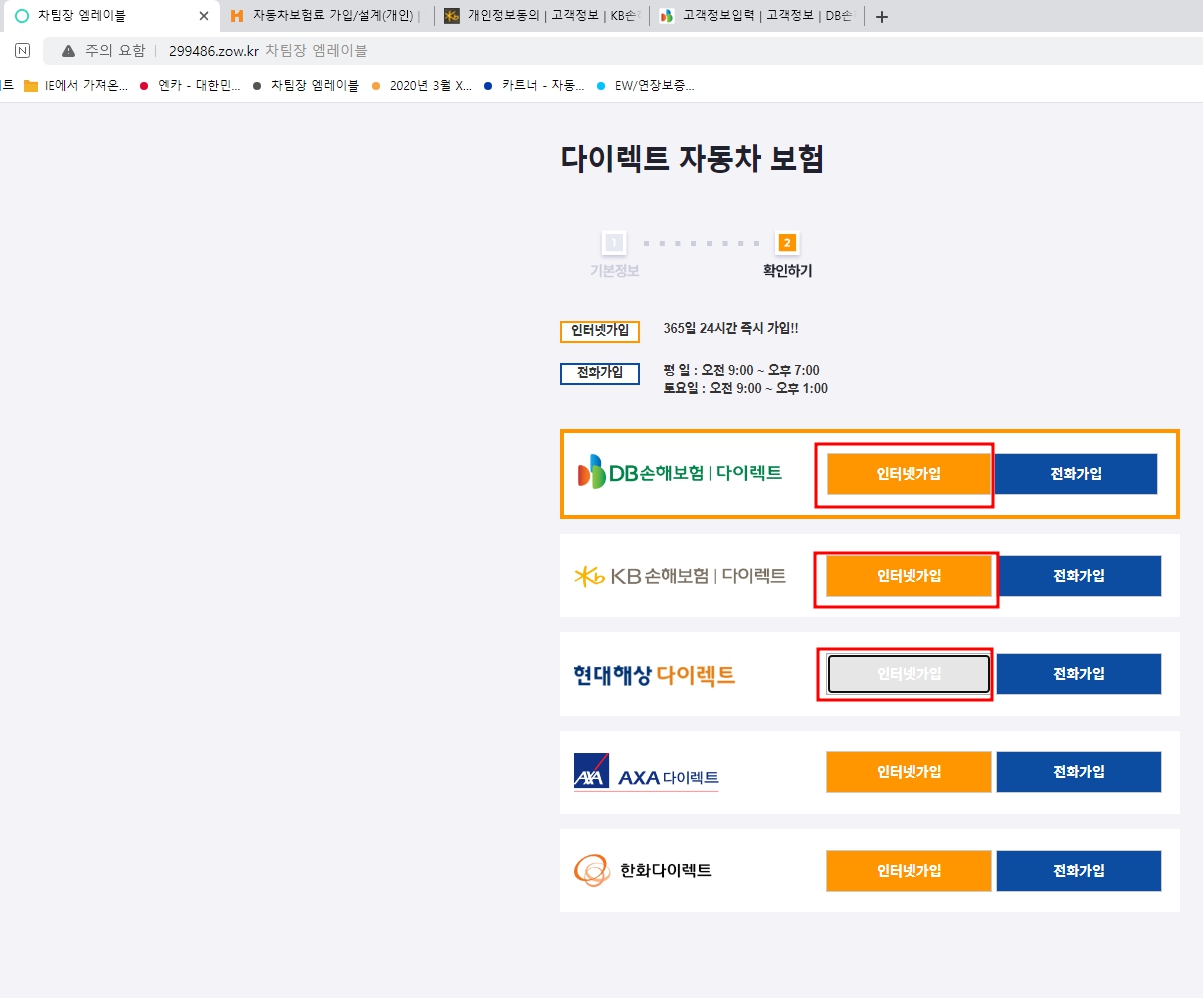
Task: Click 다이렉트 자동차 보험 heading
Action: pyautogui.click(x=692, y=158)
